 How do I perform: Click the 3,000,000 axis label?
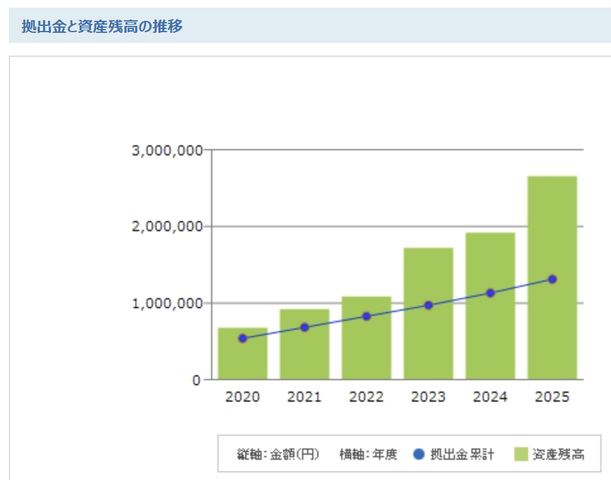point(168,150)
